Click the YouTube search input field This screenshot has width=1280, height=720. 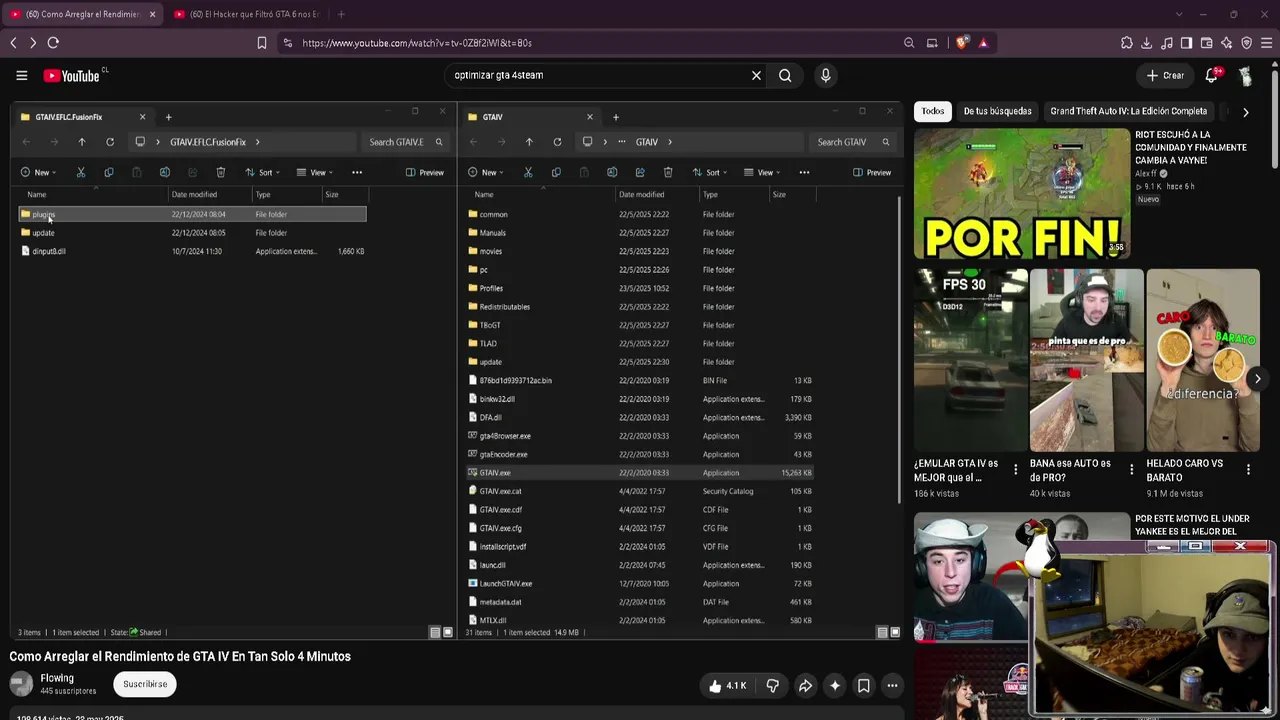(x=596, y=75)
